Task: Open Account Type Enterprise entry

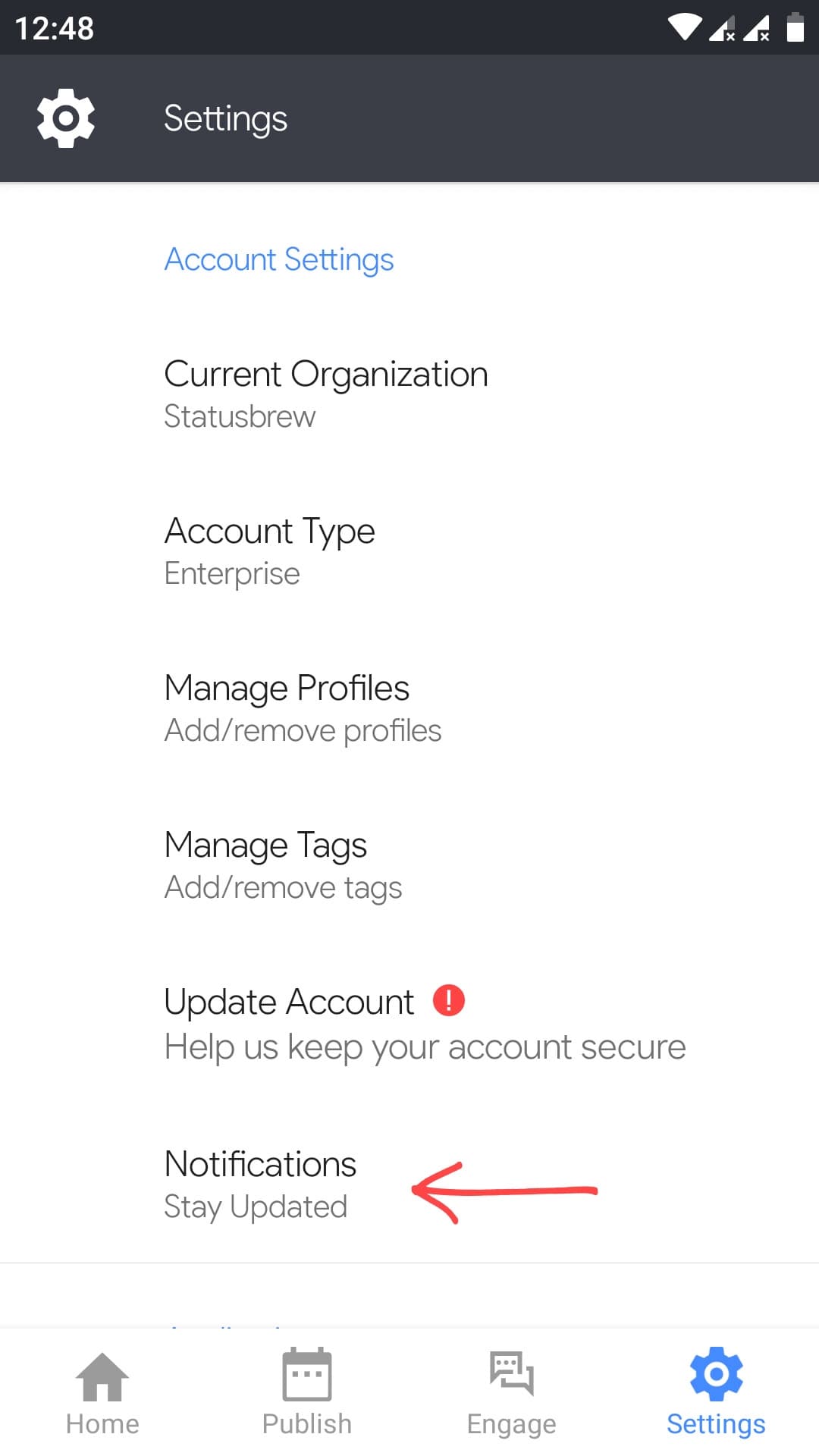Action: [270, 551]
